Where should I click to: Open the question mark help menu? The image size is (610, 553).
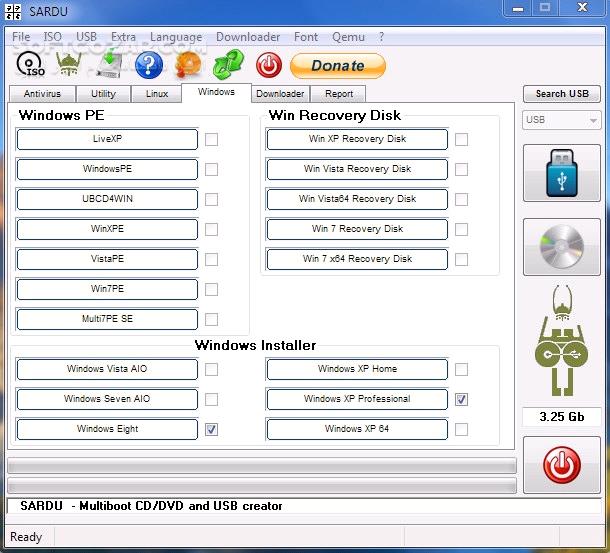pos(381,37)
